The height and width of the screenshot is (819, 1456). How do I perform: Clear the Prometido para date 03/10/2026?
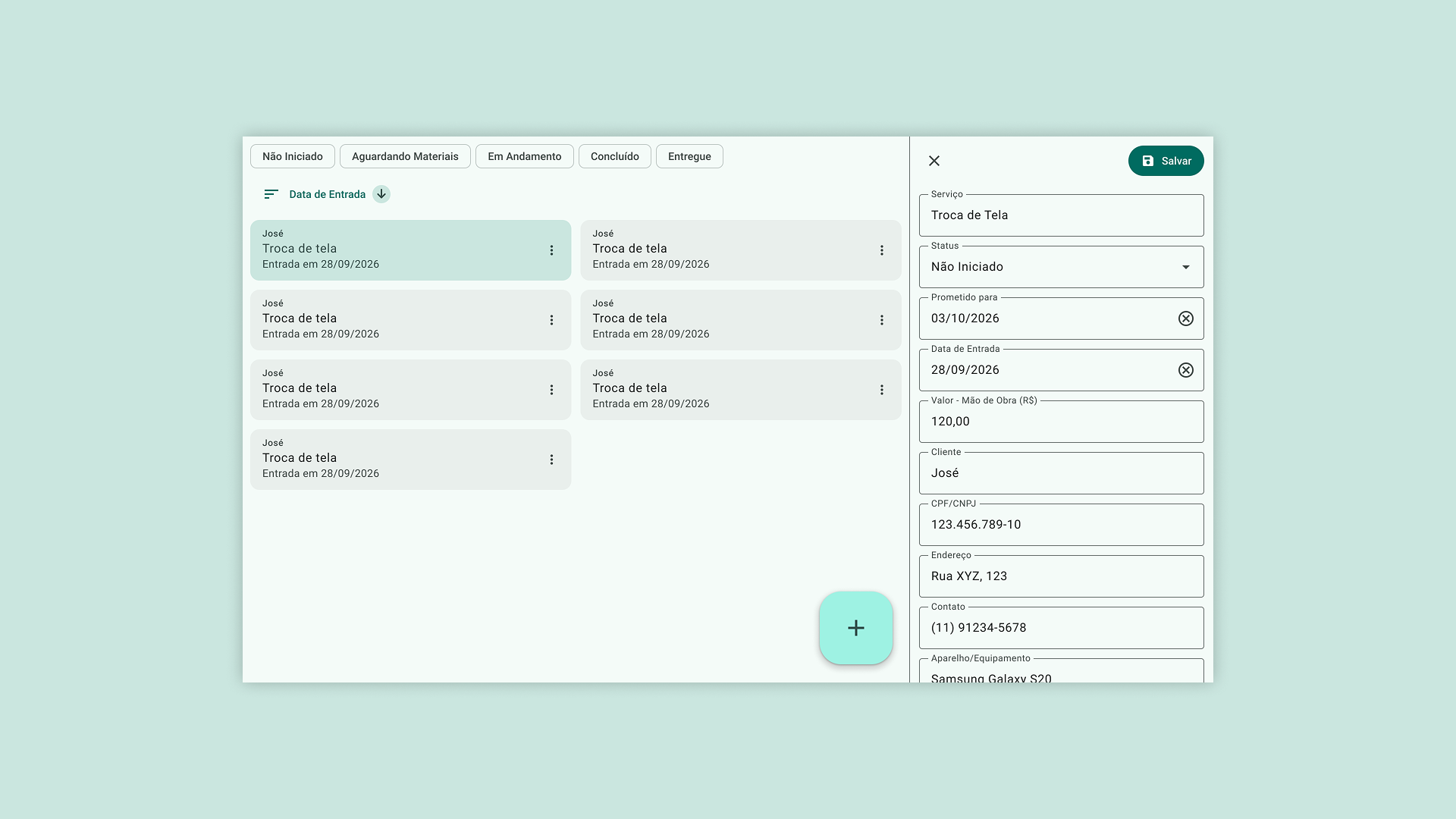click(1186, 318)
